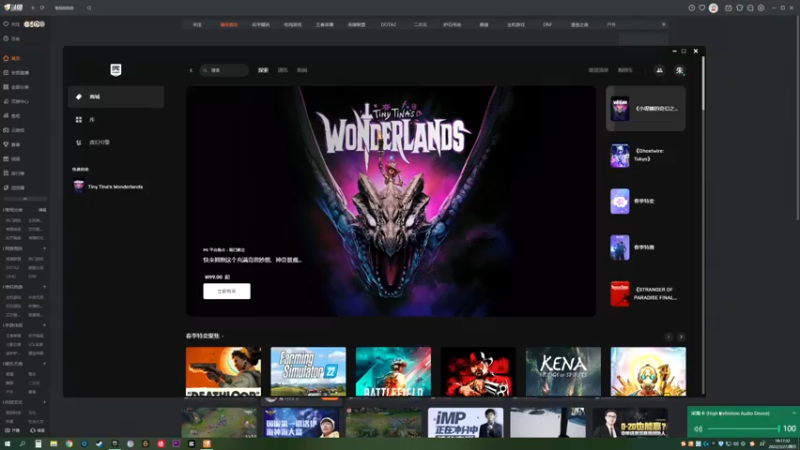Open history clock icon in Huya title bar
Image resolution: width=800 pixels, height=450 pixels.
click(692, 8)
